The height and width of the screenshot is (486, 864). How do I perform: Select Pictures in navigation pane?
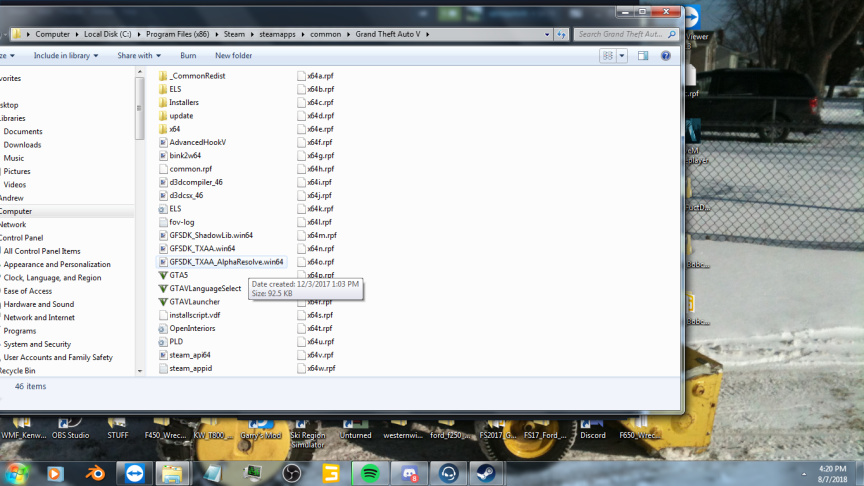17,171
